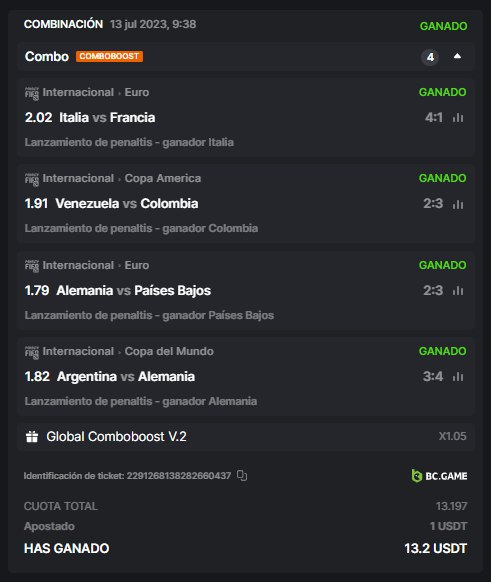This screenshot has width=491, height=582.
Task: Open stats icon for Alemania vs Países Bajos
Action: (458, 291)
